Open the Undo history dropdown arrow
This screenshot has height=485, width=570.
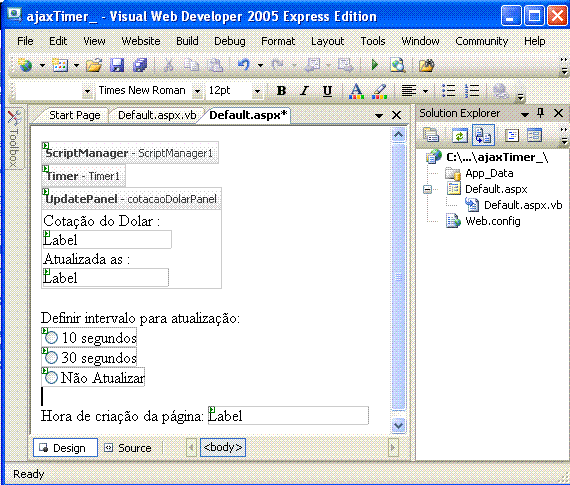pyautogui.click(x=260, y=66)
